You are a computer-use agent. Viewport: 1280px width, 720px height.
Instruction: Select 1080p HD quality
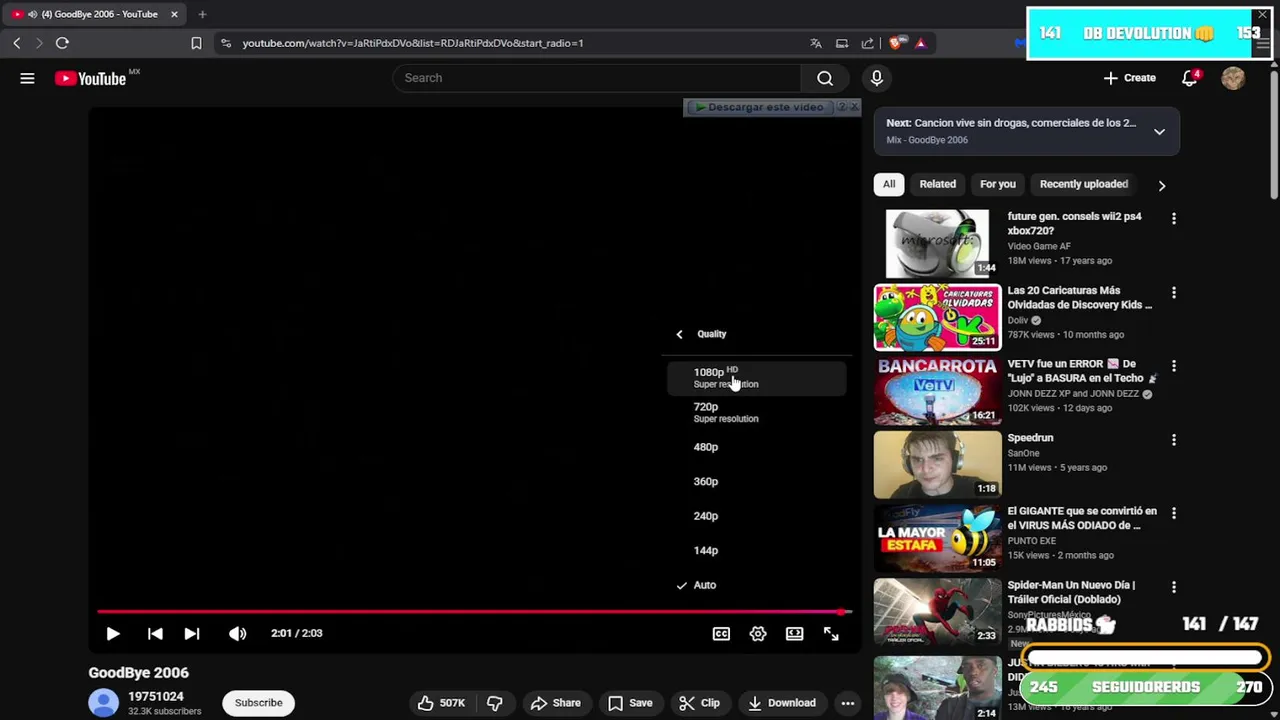(757, 378)
